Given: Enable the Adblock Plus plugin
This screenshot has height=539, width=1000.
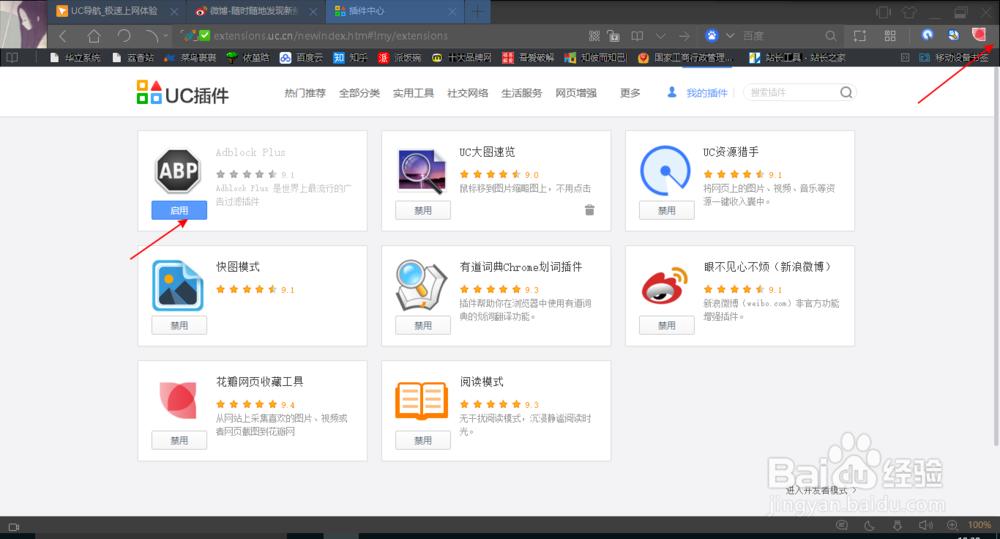Looking at the screenshot, I should click(x=179, y=210).
